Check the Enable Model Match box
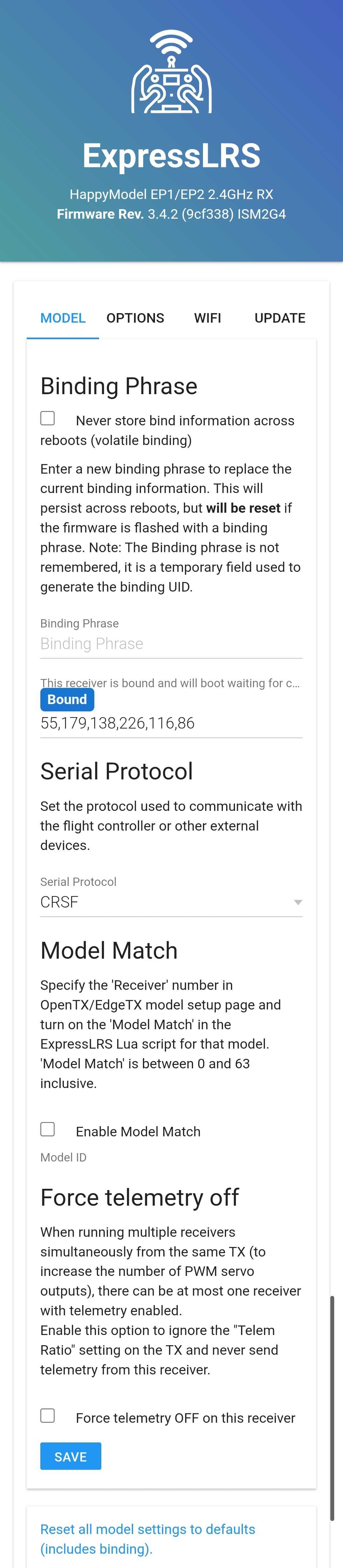This screenshot has height=1568, width=343. [x=47, y=1130]
